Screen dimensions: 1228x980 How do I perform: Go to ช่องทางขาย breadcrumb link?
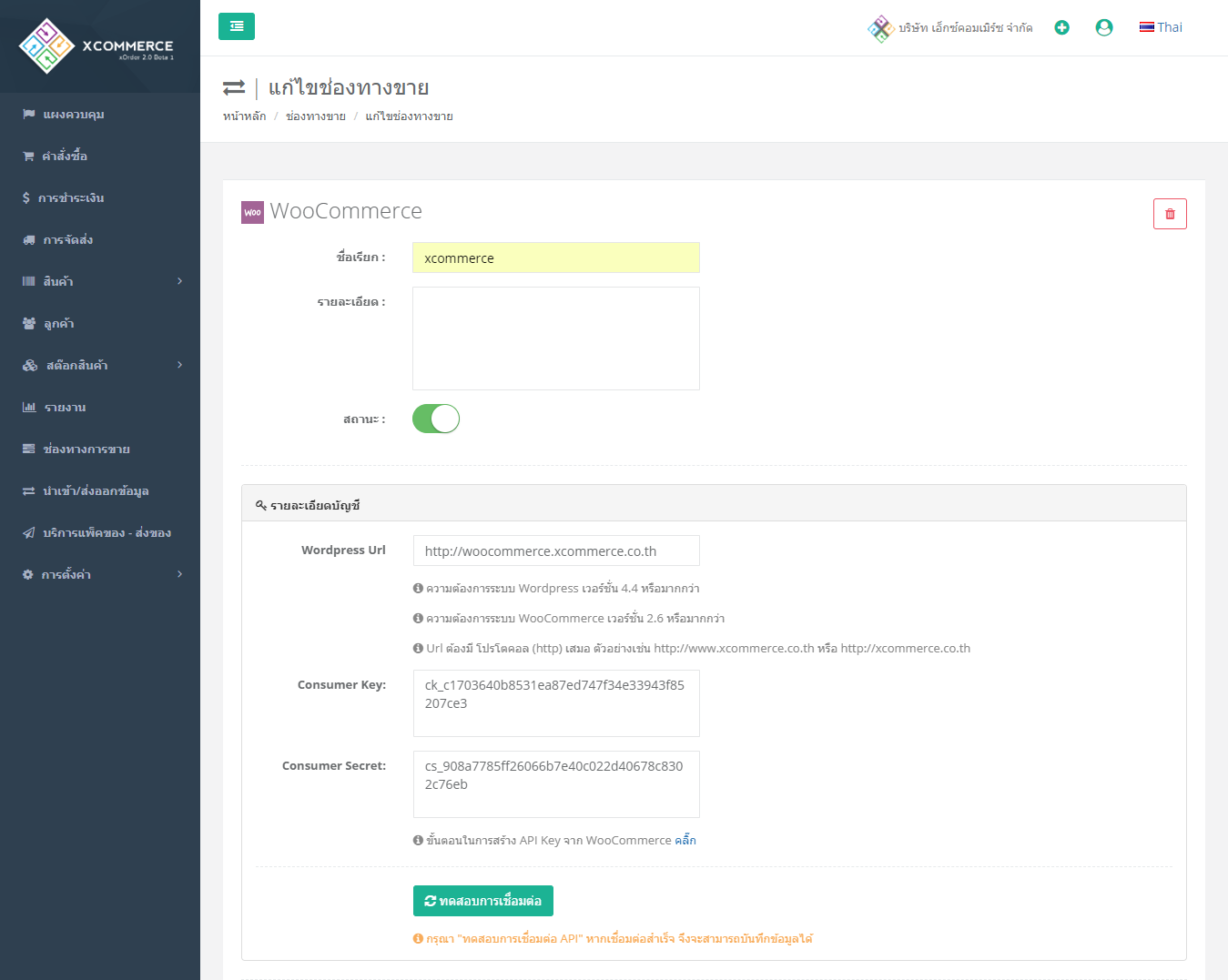pyautogui.click(x=316, y=116)
